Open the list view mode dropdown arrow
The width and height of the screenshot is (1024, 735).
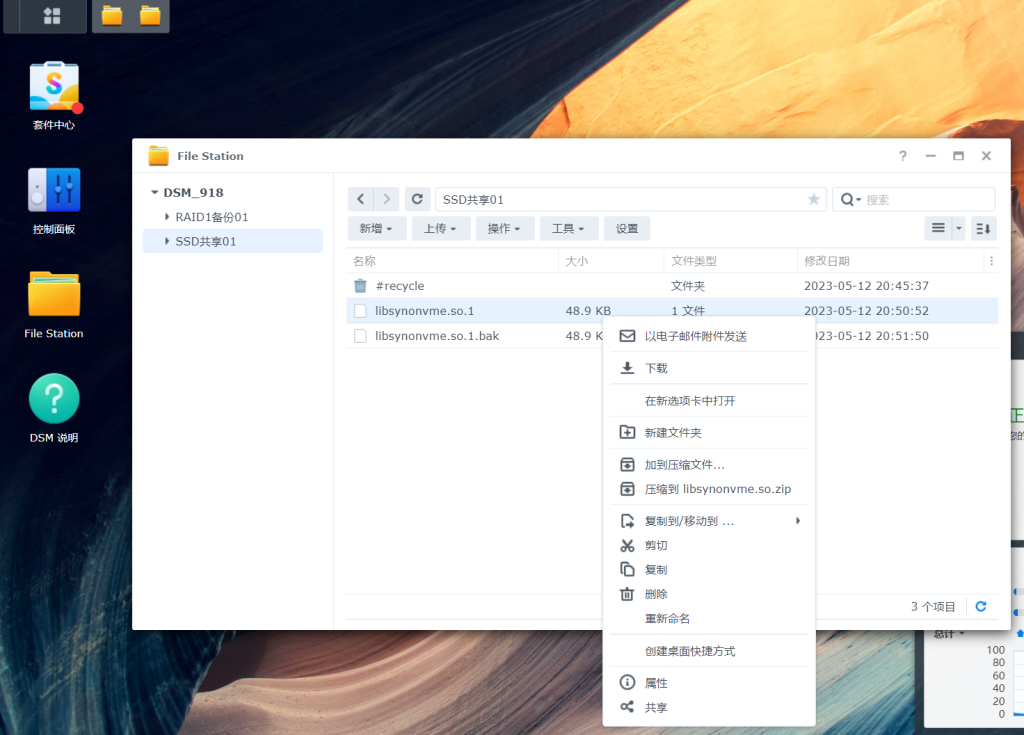point(959,228)
